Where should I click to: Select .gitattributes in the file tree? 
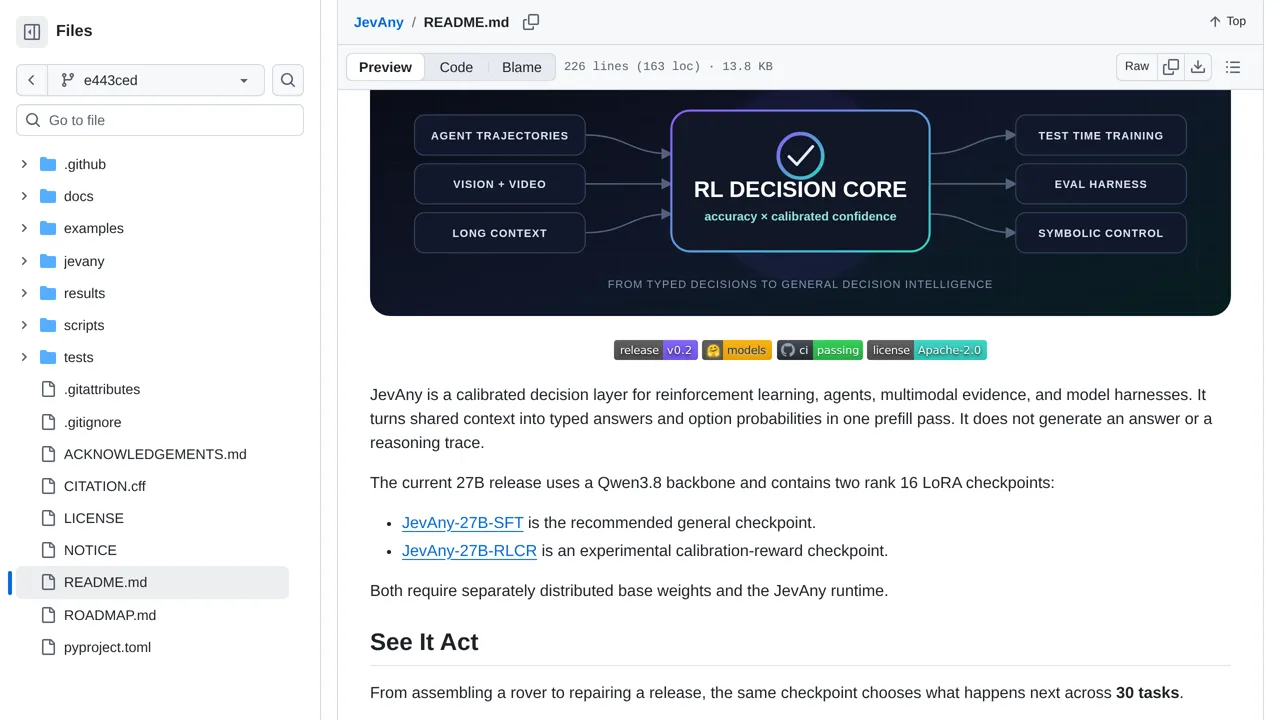coord(150,389)
